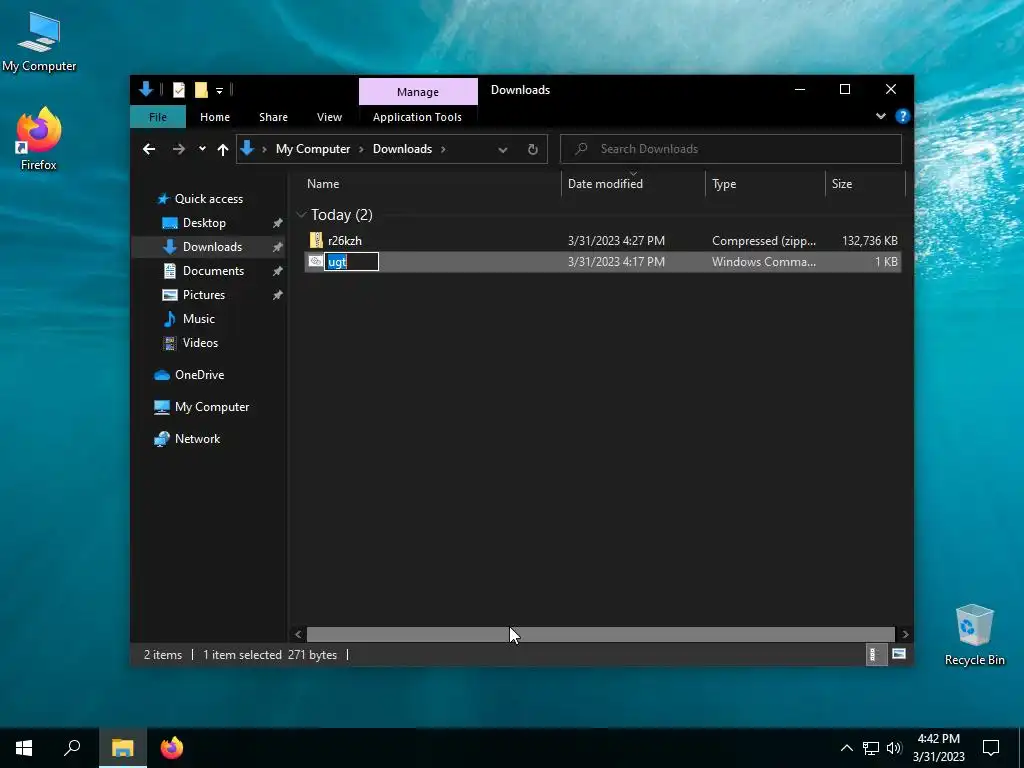Click the My Computer desktop icon
The height and width of the screenshot is (768, 1024).
39,42
